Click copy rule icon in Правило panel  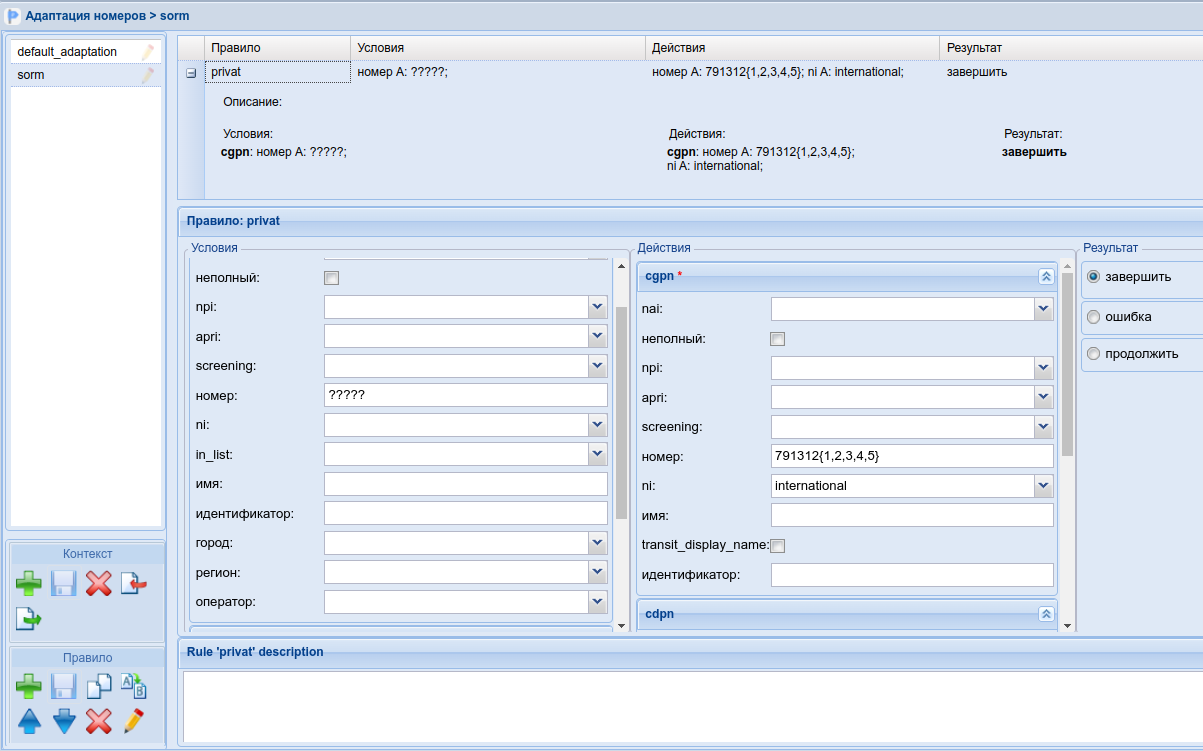tap(98, 688)
